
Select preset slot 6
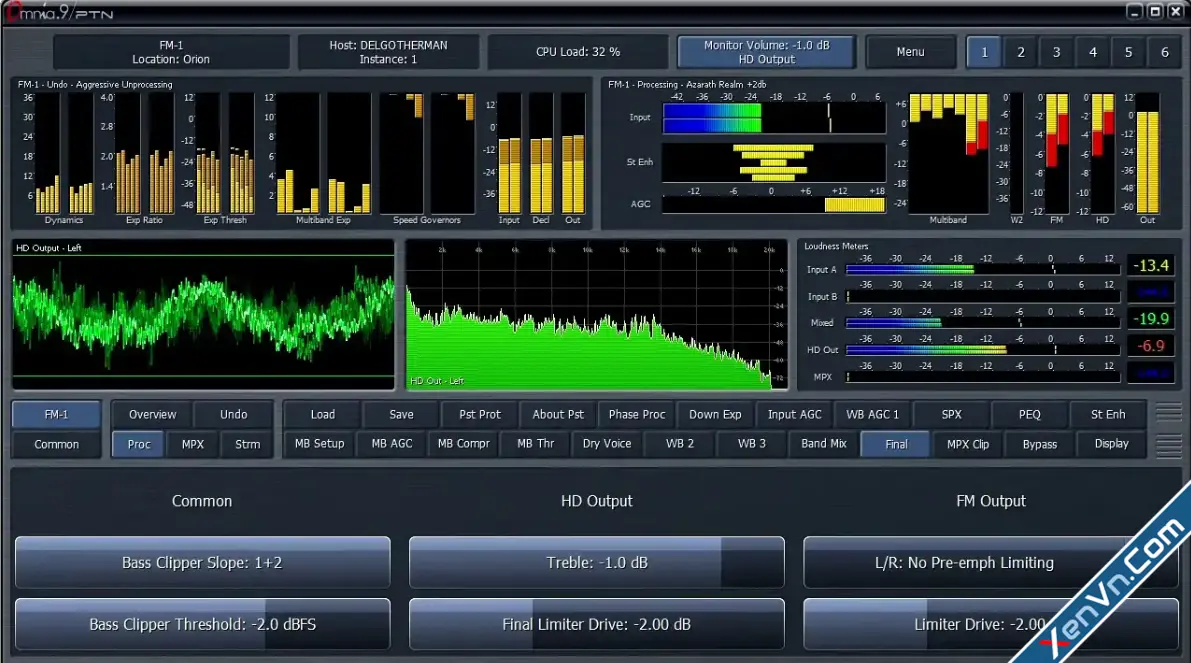pyautogui.click(x=1164, y=52)
